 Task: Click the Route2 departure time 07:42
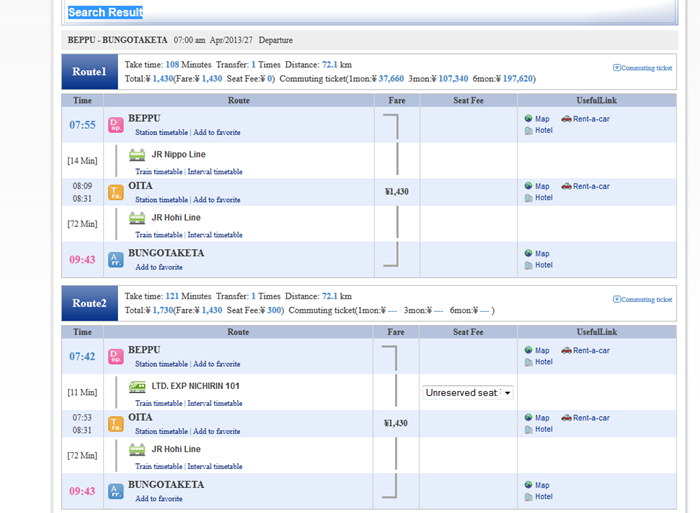pos(82,357)
